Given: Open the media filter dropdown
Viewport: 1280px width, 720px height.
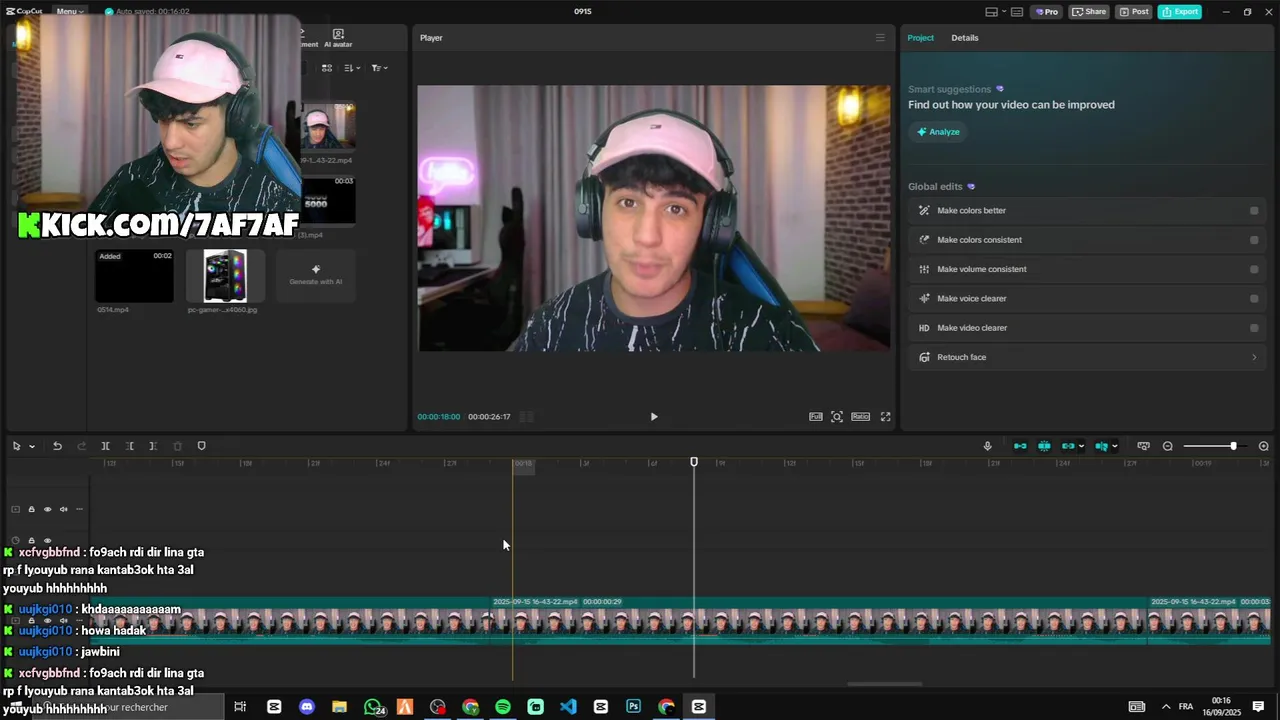Looking at the screenshot, I should (x=379, y=68).
